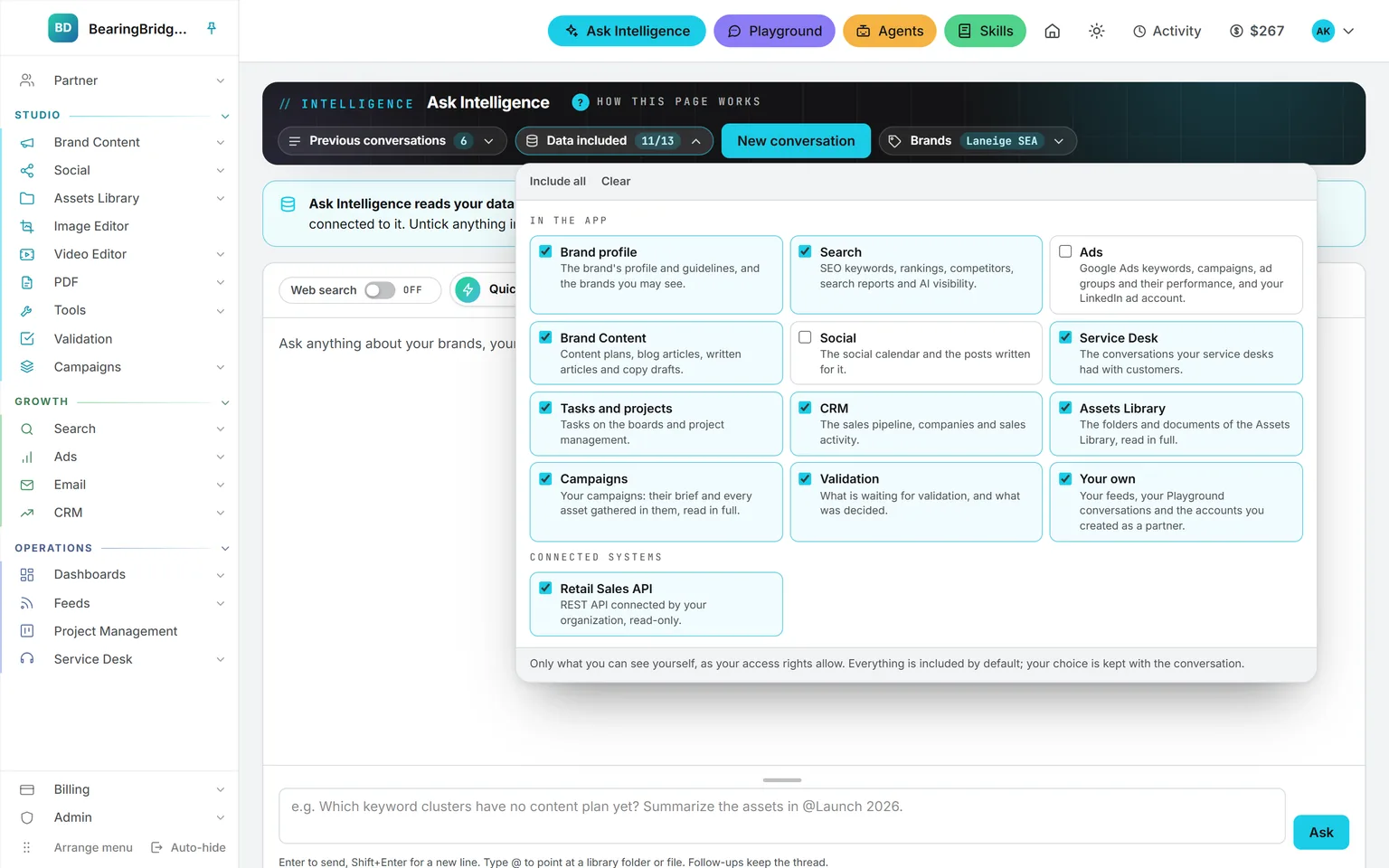Collapse the Data included dropdown
This screenshot has height=868, width=1389.
click(614, 141)
